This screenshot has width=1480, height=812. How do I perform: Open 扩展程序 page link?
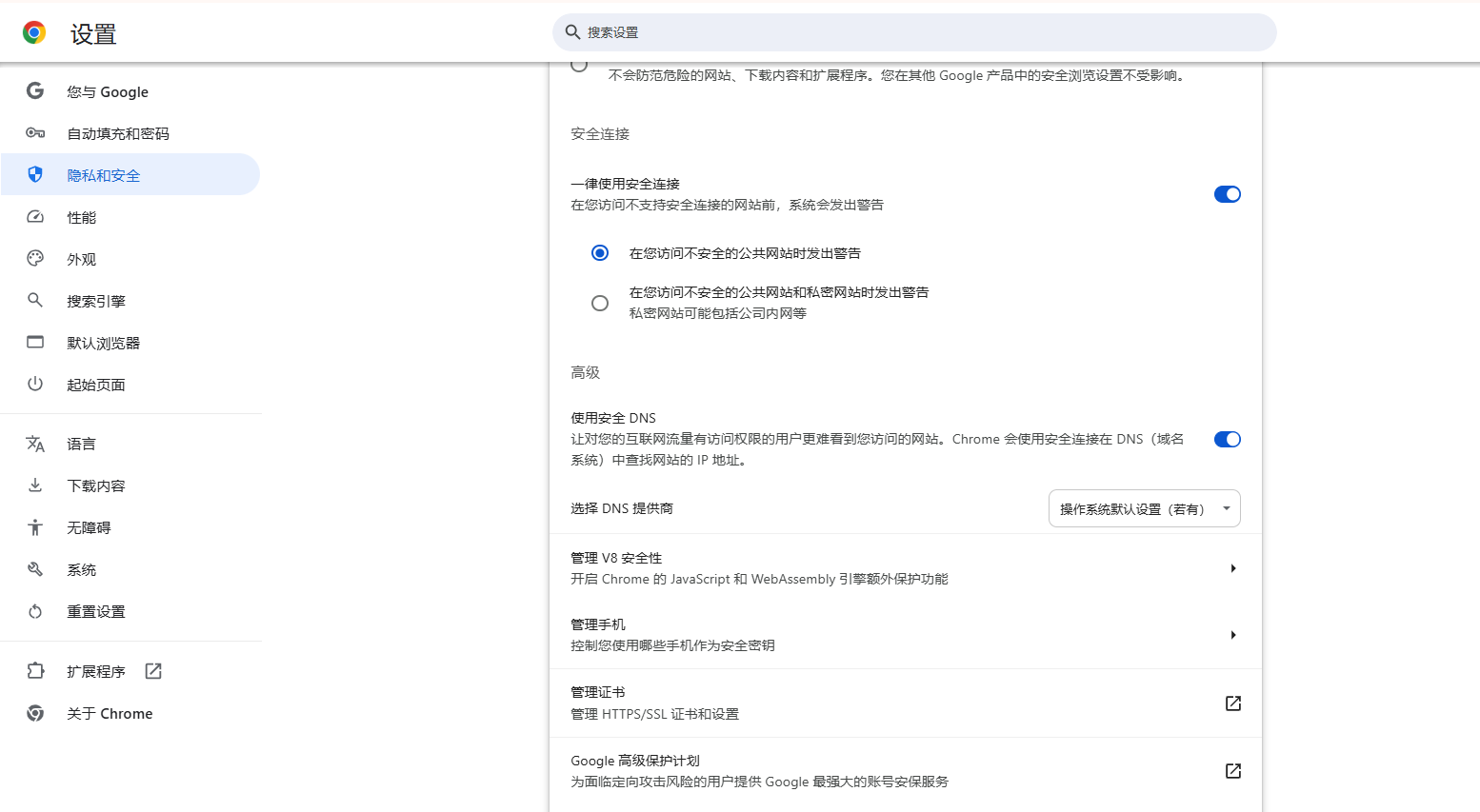(x=130, y=671)
